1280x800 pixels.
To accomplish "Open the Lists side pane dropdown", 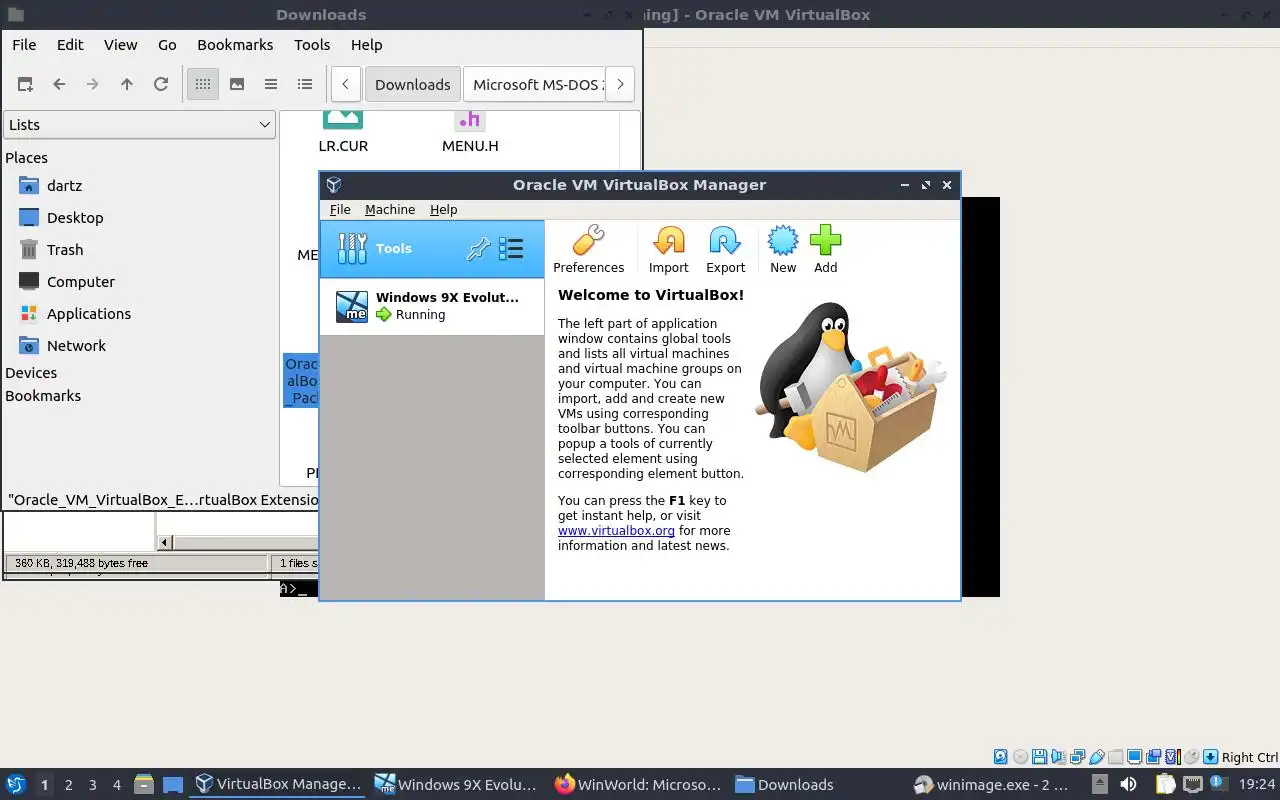I will [x=139, y=125].
